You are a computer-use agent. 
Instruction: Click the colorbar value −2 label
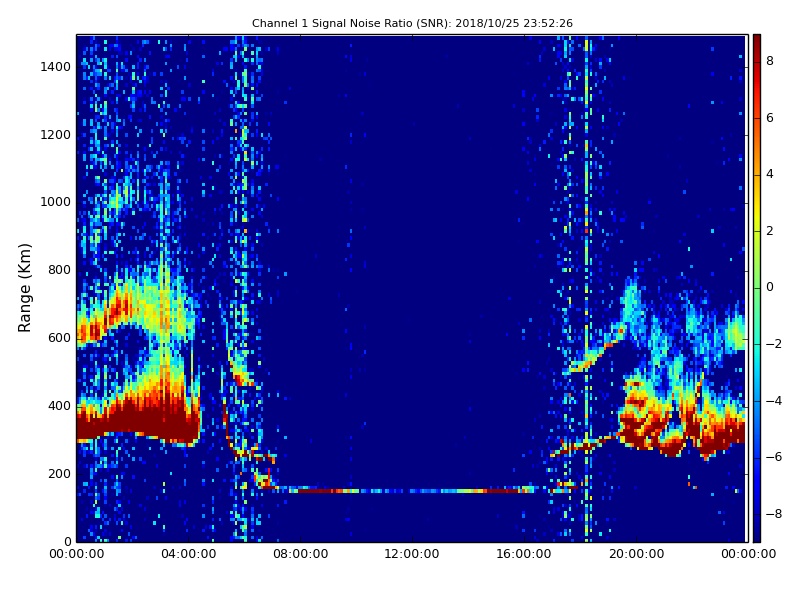click(x=774, y=344)
